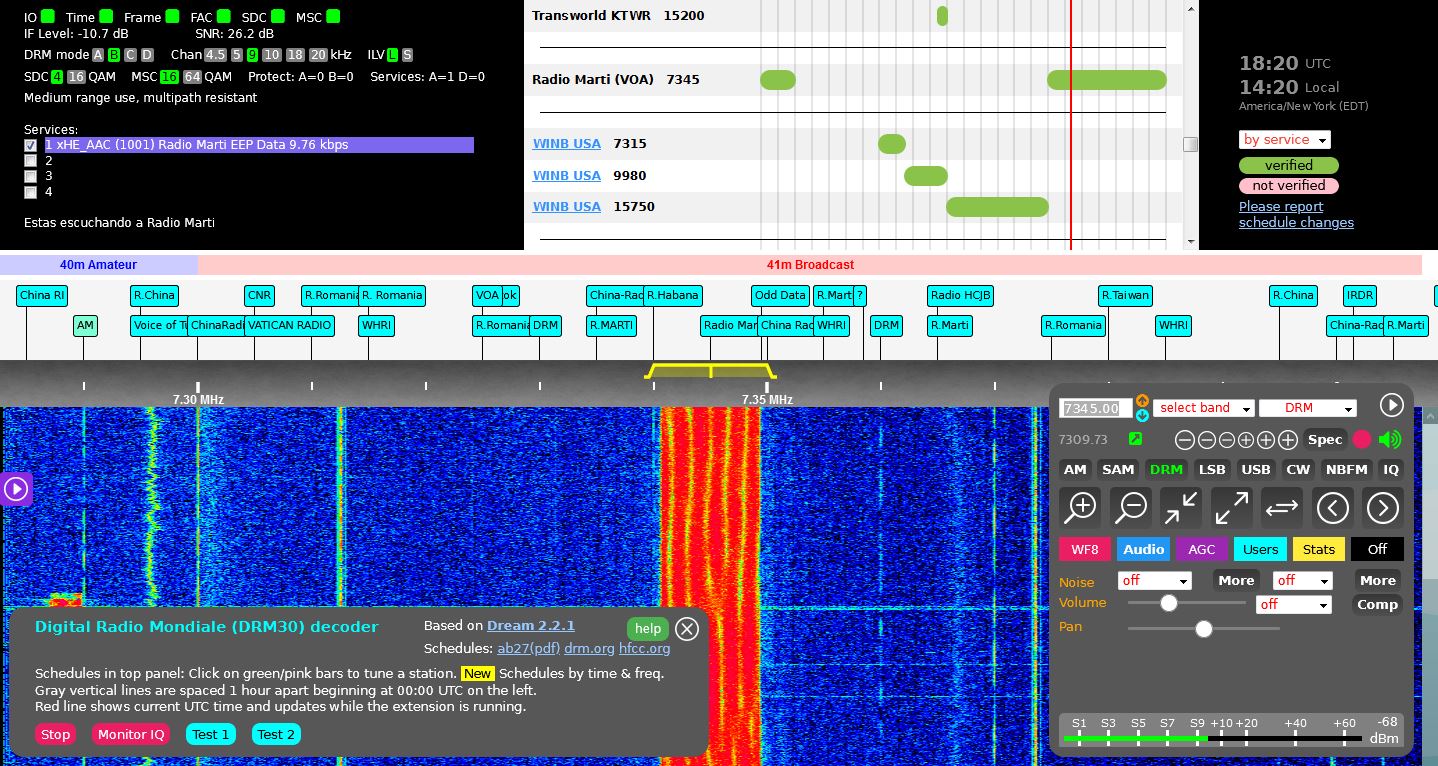
Task: Click the maximum zoom-out expand arrows icon
Action: (x=1231, y=508)
